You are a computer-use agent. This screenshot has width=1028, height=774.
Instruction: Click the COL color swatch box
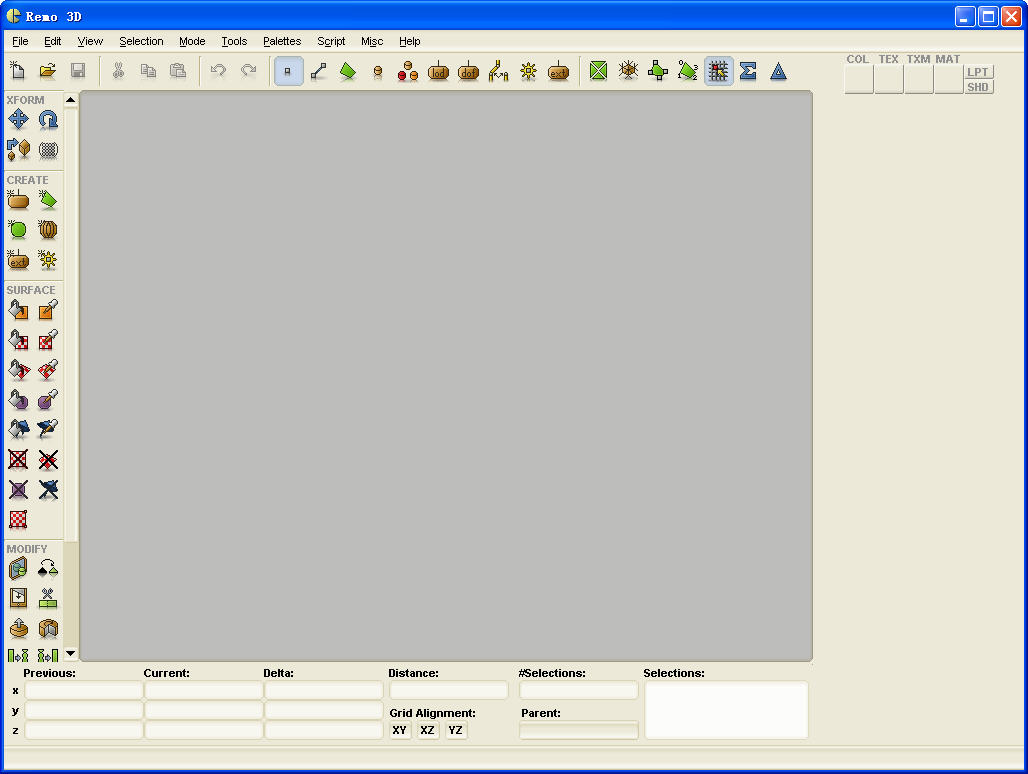(x=859, y=80)
